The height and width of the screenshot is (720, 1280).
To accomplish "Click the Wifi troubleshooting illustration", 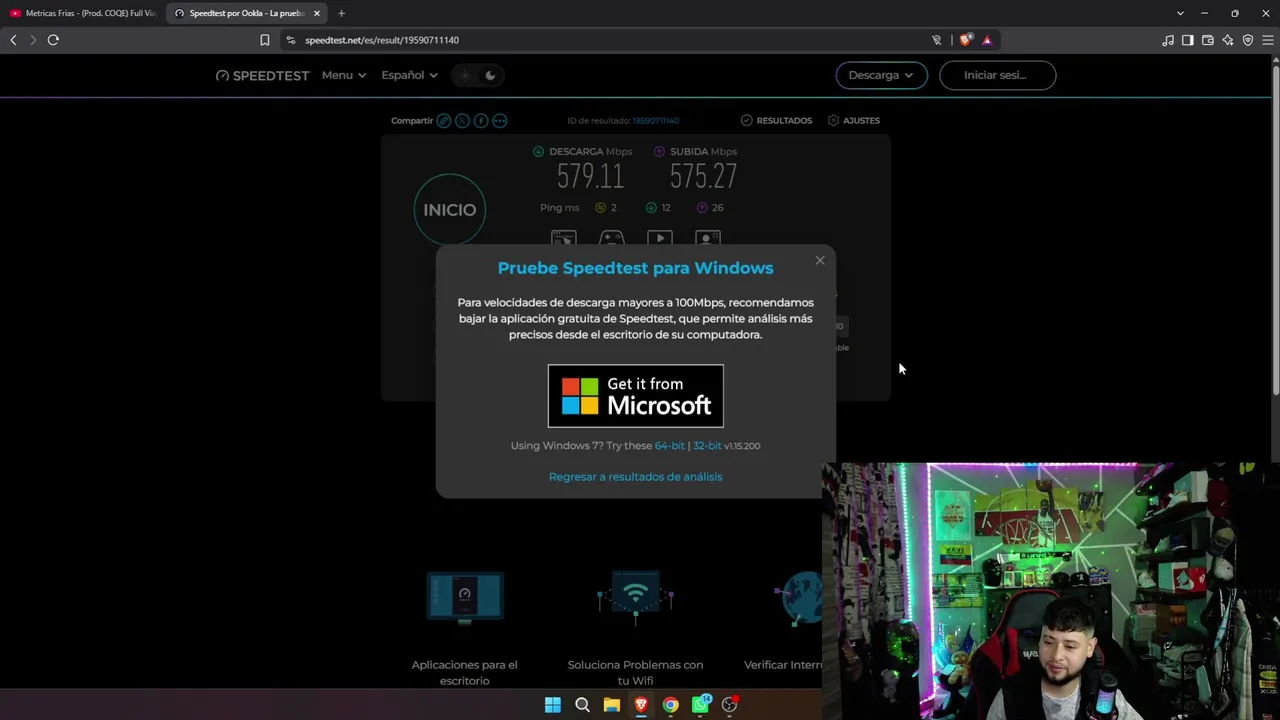I will click(635, 598).
